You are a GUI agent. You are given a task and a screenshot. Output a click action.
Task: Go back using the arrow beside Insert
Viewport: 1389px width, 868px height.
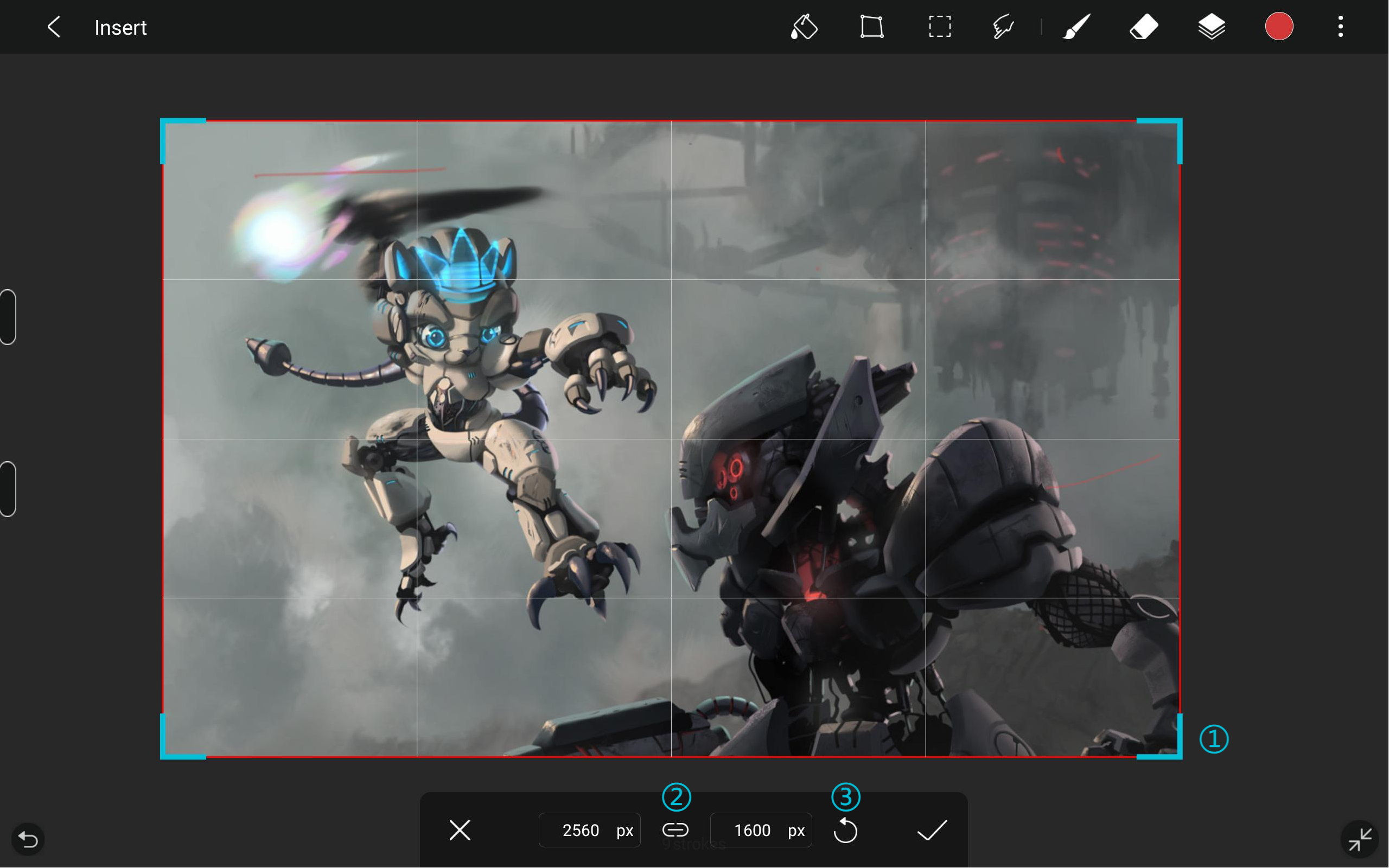(x=54, y=27)
